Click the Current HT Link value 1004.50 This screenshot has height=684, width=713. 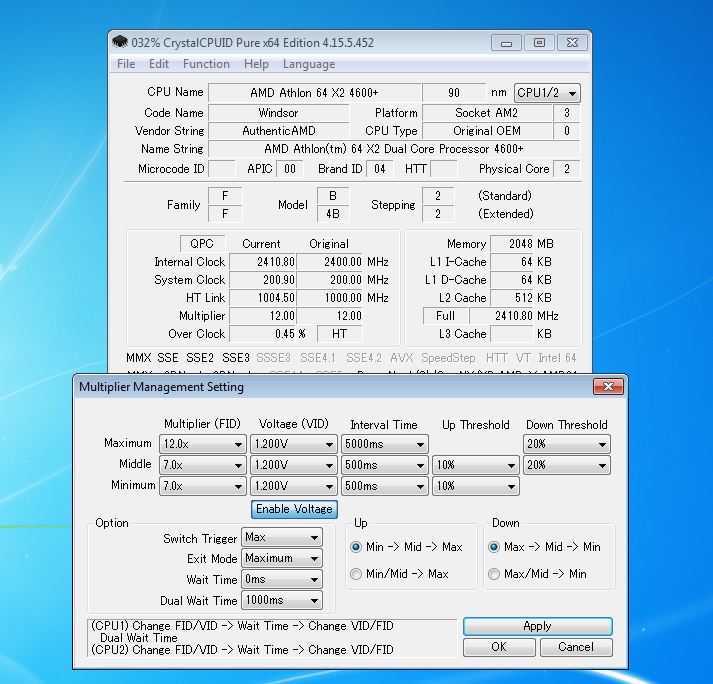(x=262, y=298)
